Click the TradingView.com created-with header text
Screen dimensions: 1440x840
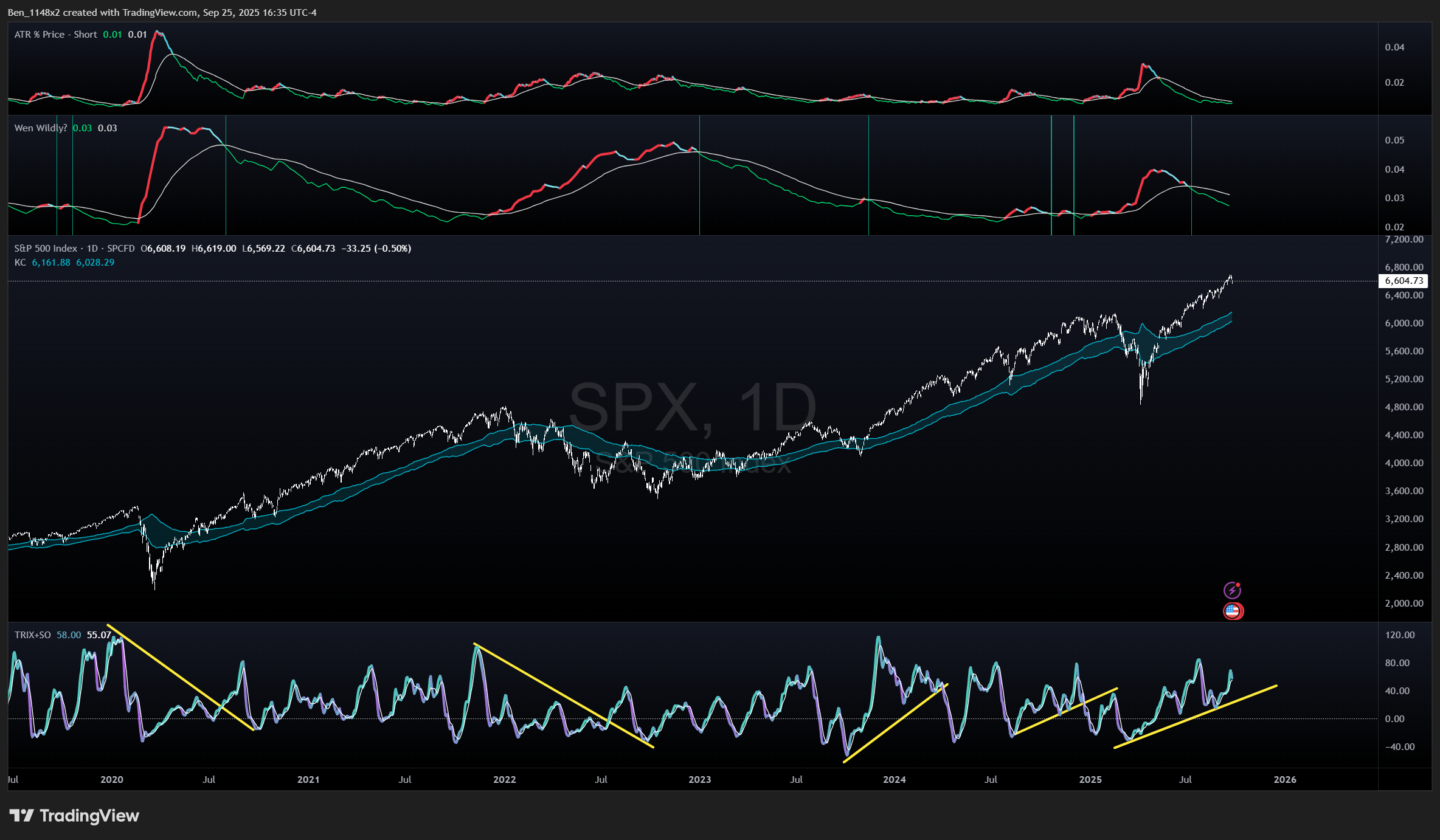[x=161, y=12]
